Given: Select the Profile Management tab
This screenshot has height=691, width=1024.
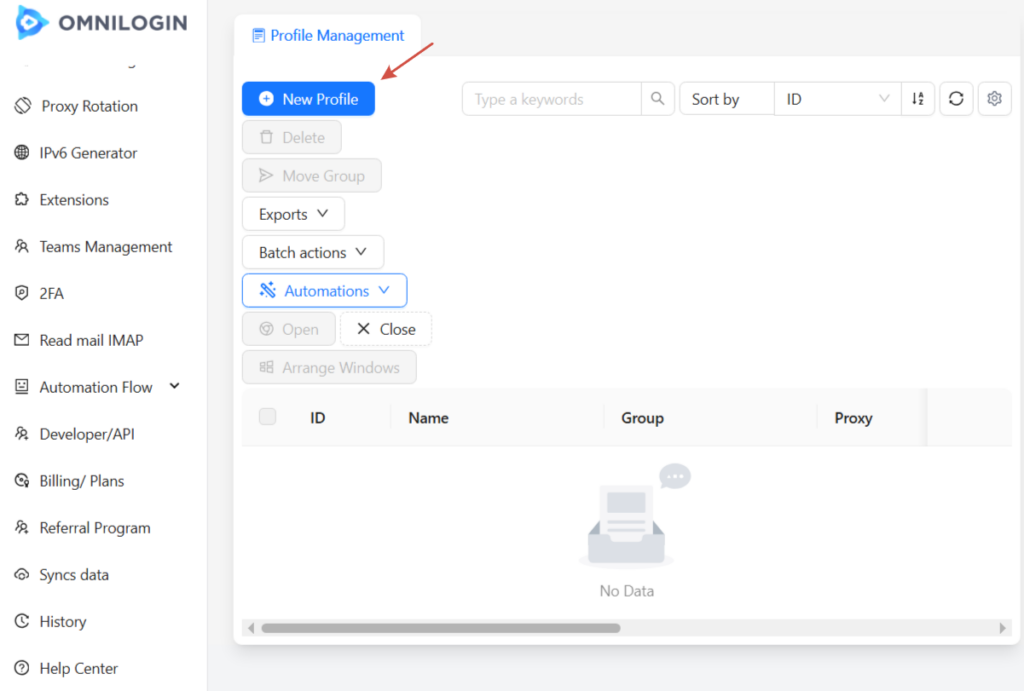Looking at the screenshot, I should pyautogui.click(x=328, y=35).
